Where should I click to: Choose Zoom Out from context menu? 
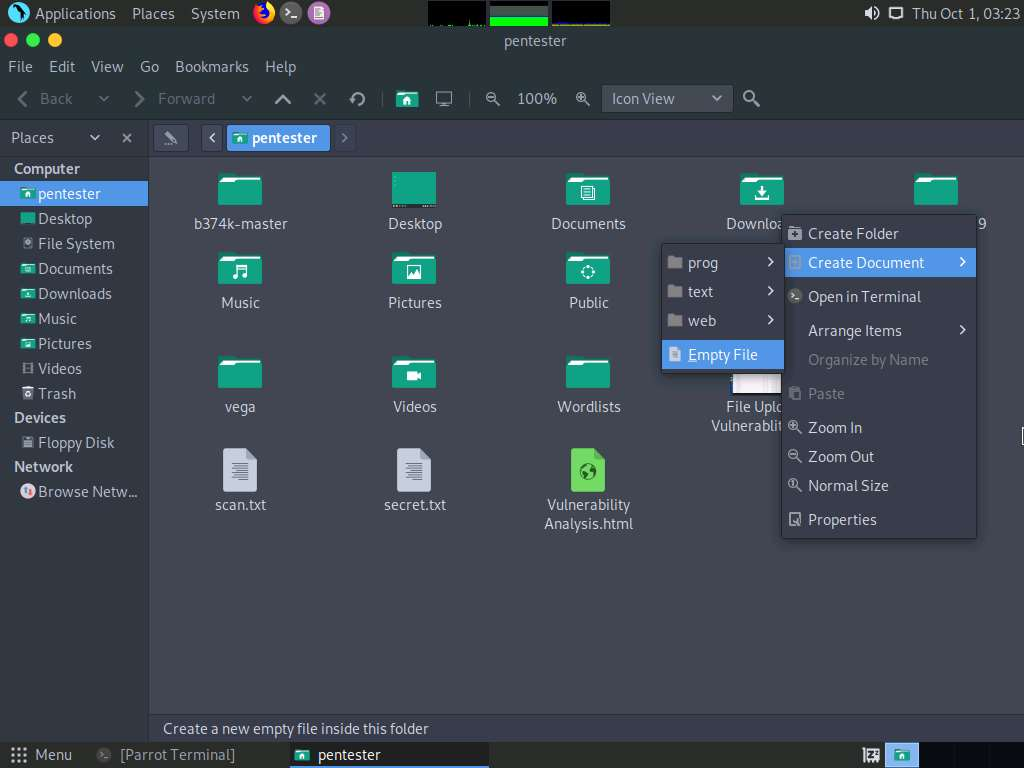tap(879, 456)
